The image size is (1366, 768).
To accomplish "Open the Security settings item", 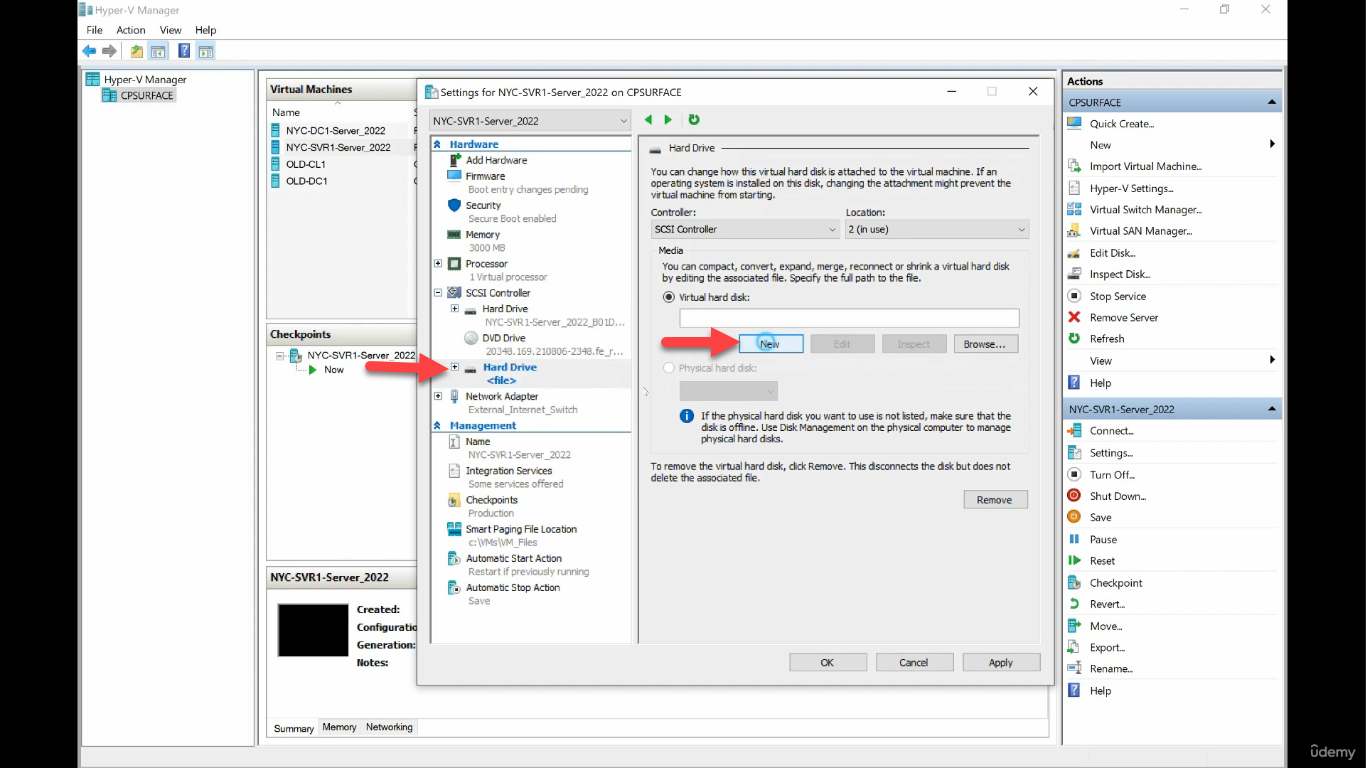I will coord(483,205).
